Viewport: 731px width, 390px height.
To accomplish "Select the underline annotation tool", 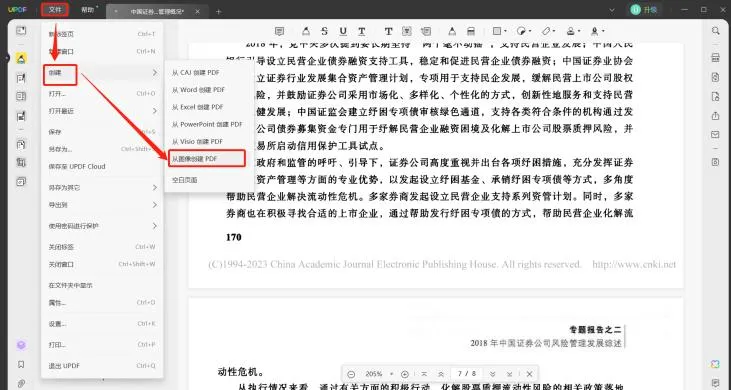I will pyautogui.click(x=343, y=31).
